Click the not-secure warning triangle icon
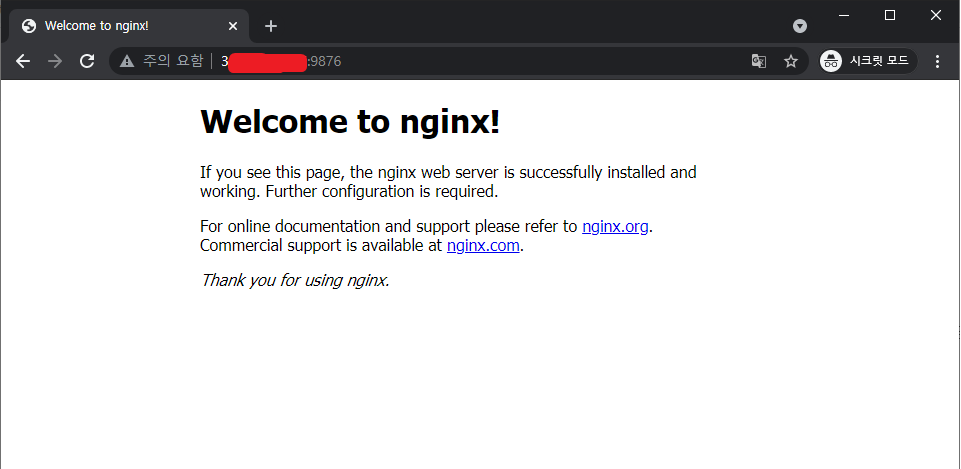Viewport: 961px width, 469px height. tap(127, 61)
